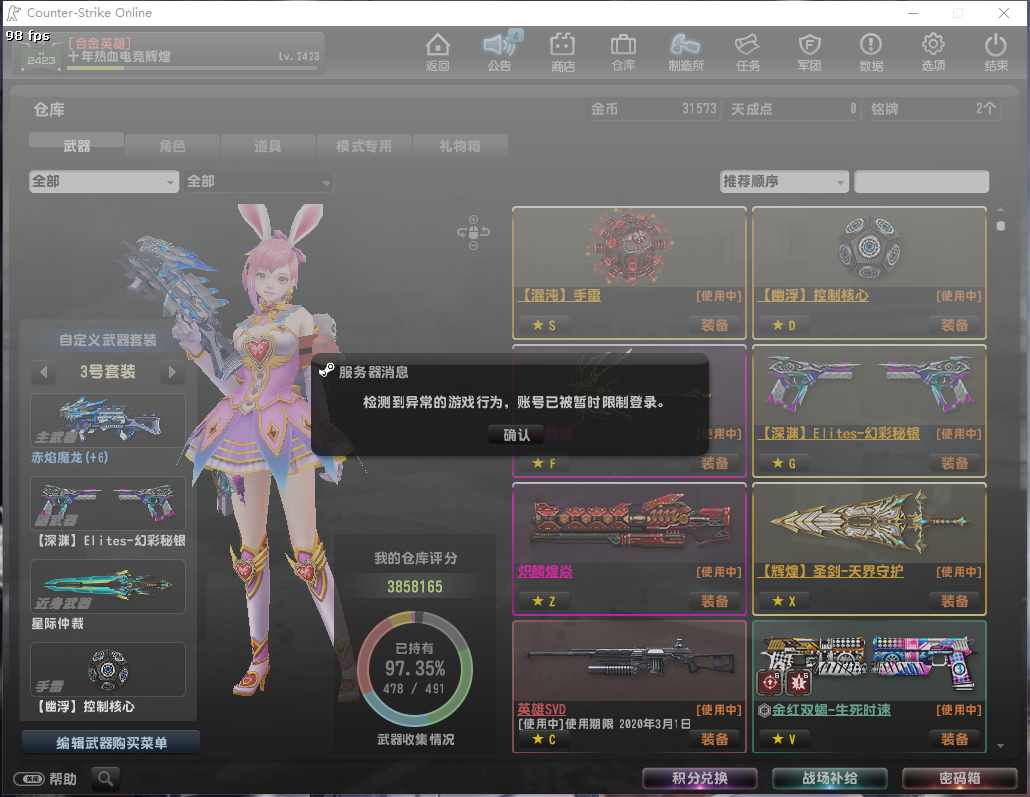
Task: Go back using the 返回 home icon
Action: 437,53
